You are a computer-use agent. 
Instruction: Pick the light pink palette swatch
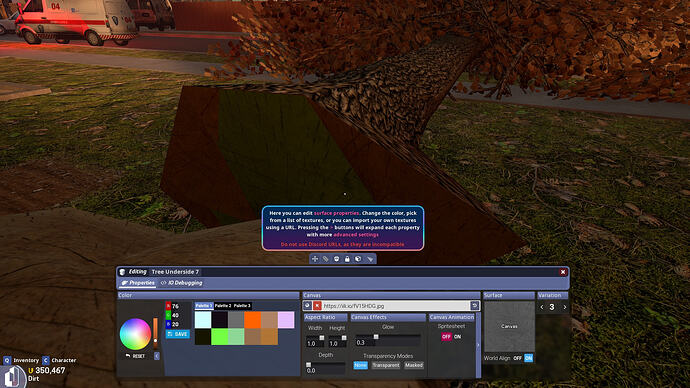[x=286, y=320]
